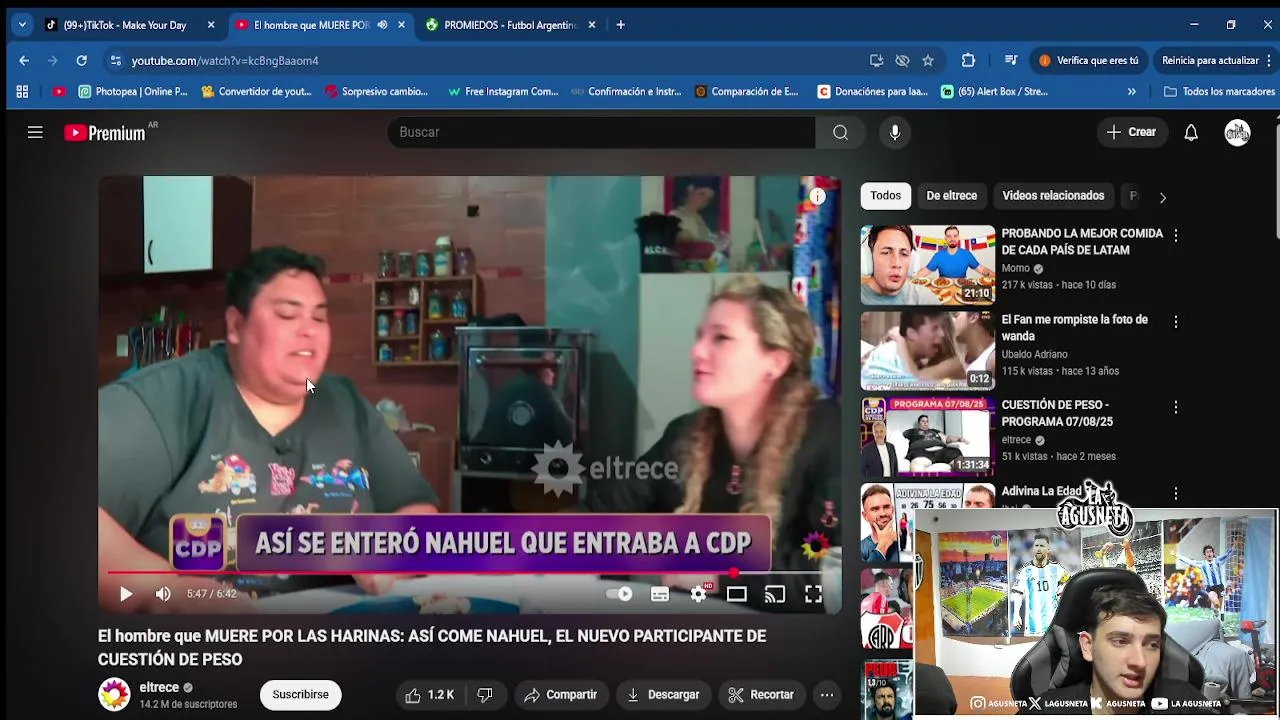The image size is (1280, 720).
Task: Show the video info card icon
Action: click(817, 196)
